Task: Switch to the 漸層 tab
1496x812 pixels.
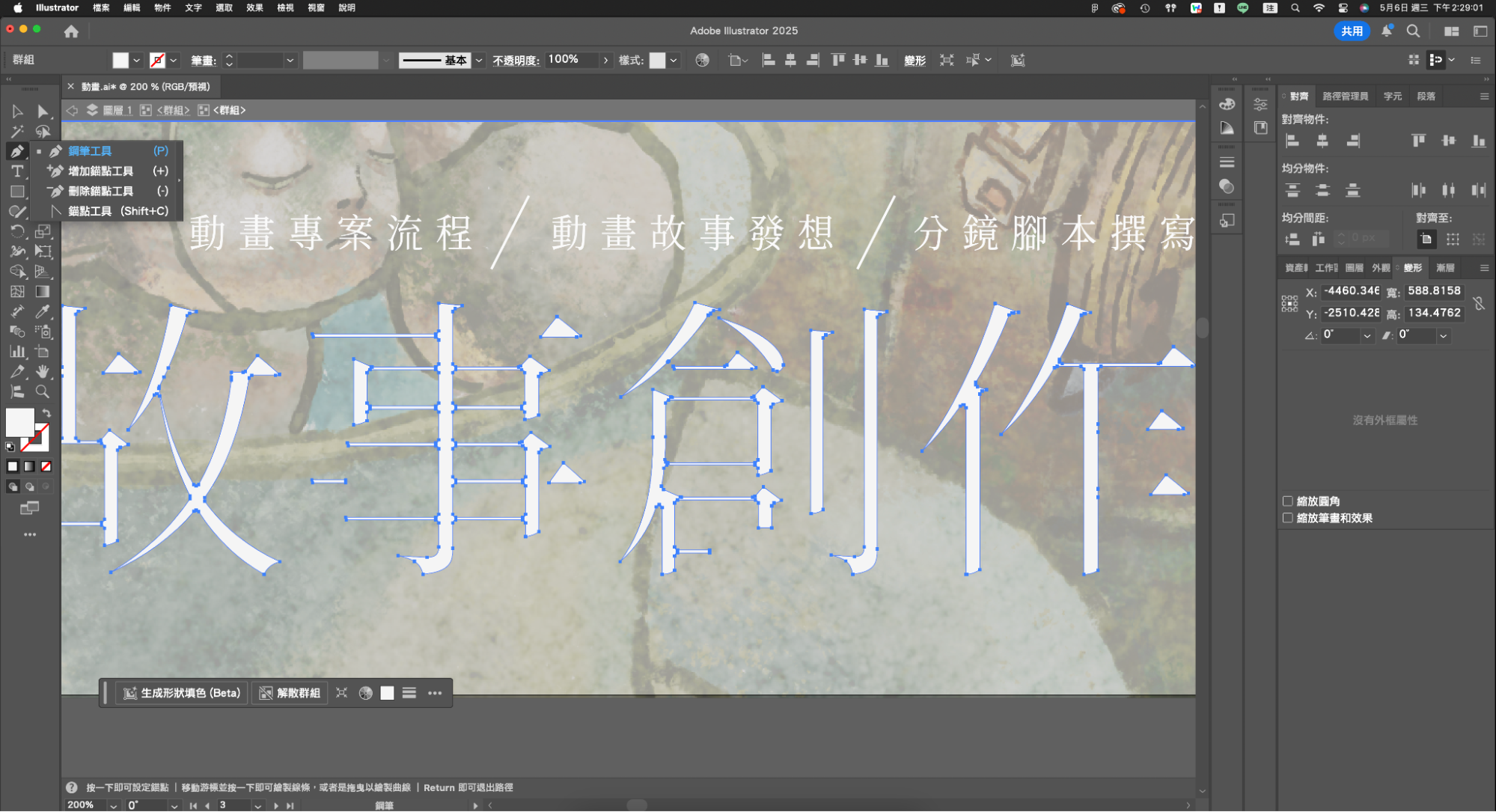Action: (x=1445, y=268)
